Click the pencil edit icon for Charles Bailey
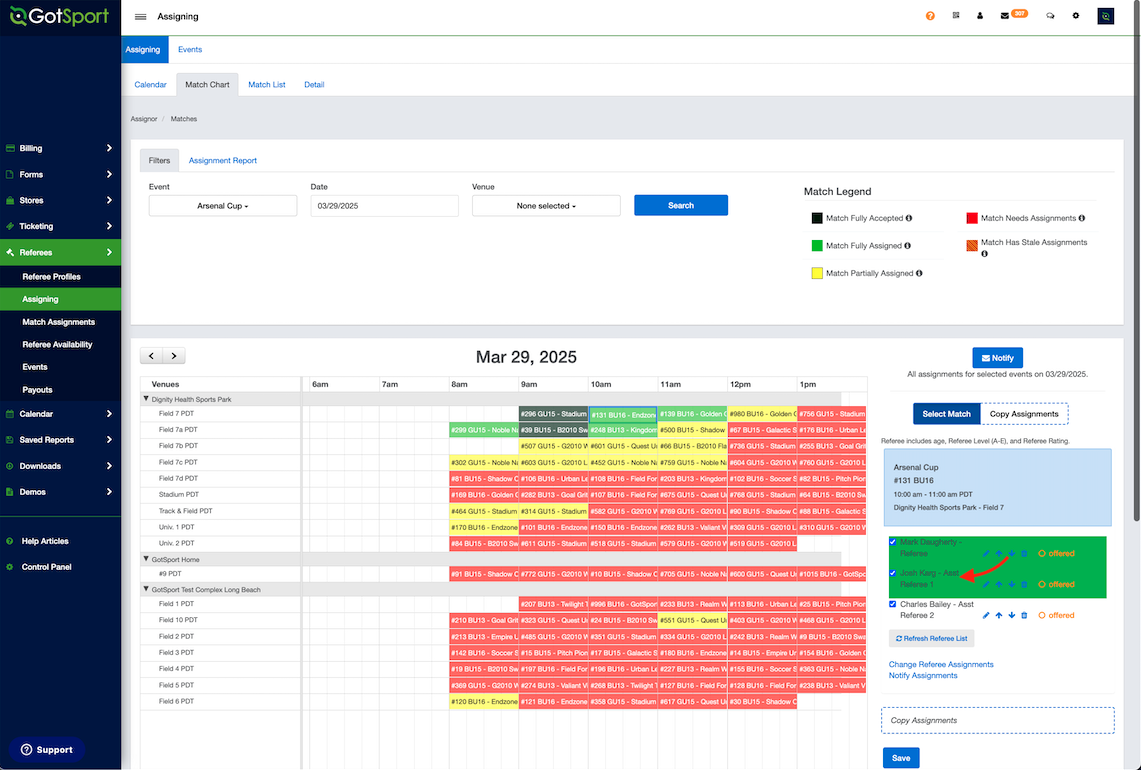 click(x=986, y=616)
